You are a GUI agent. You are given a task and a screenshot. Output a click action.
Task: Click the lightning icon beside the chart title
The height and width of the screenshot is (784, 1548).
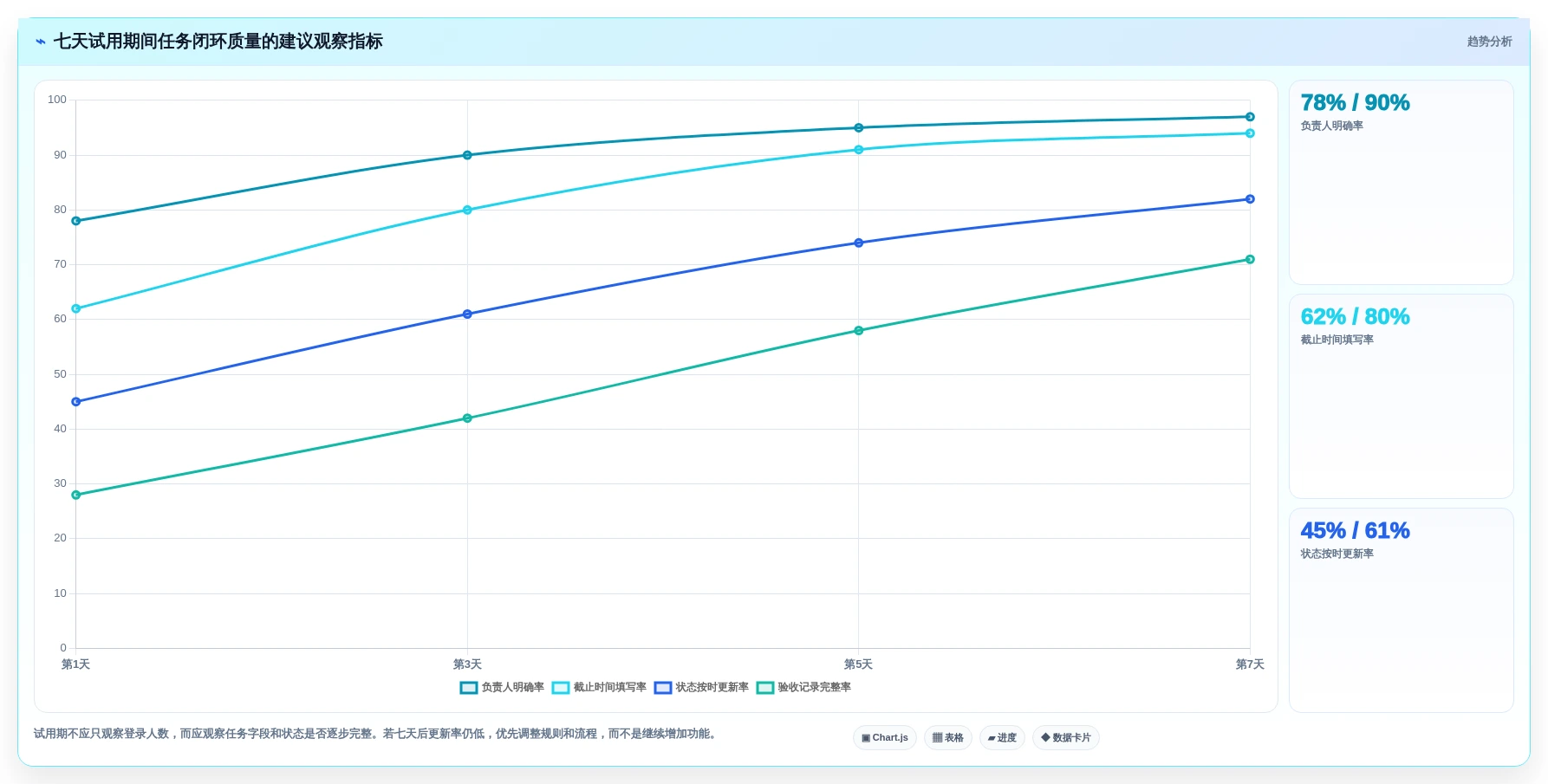[x=41, y=42]
